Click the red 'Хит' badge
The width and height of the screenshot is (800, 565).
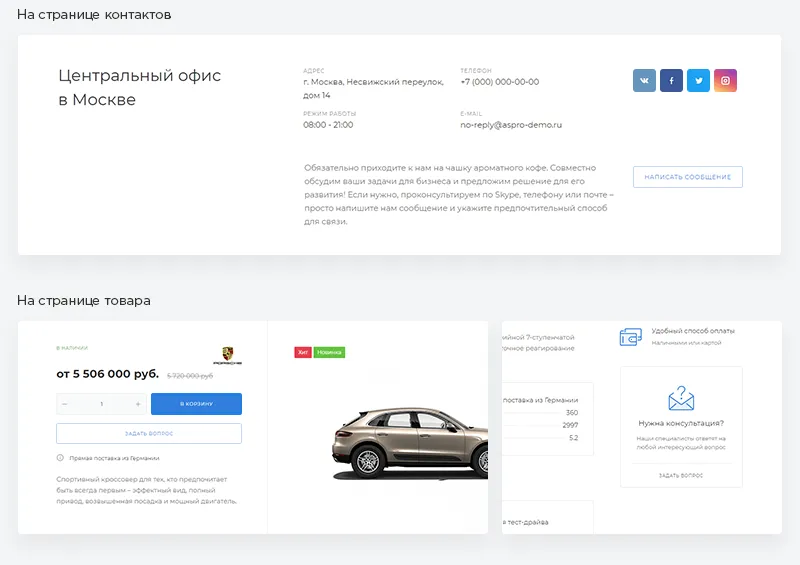303,352
